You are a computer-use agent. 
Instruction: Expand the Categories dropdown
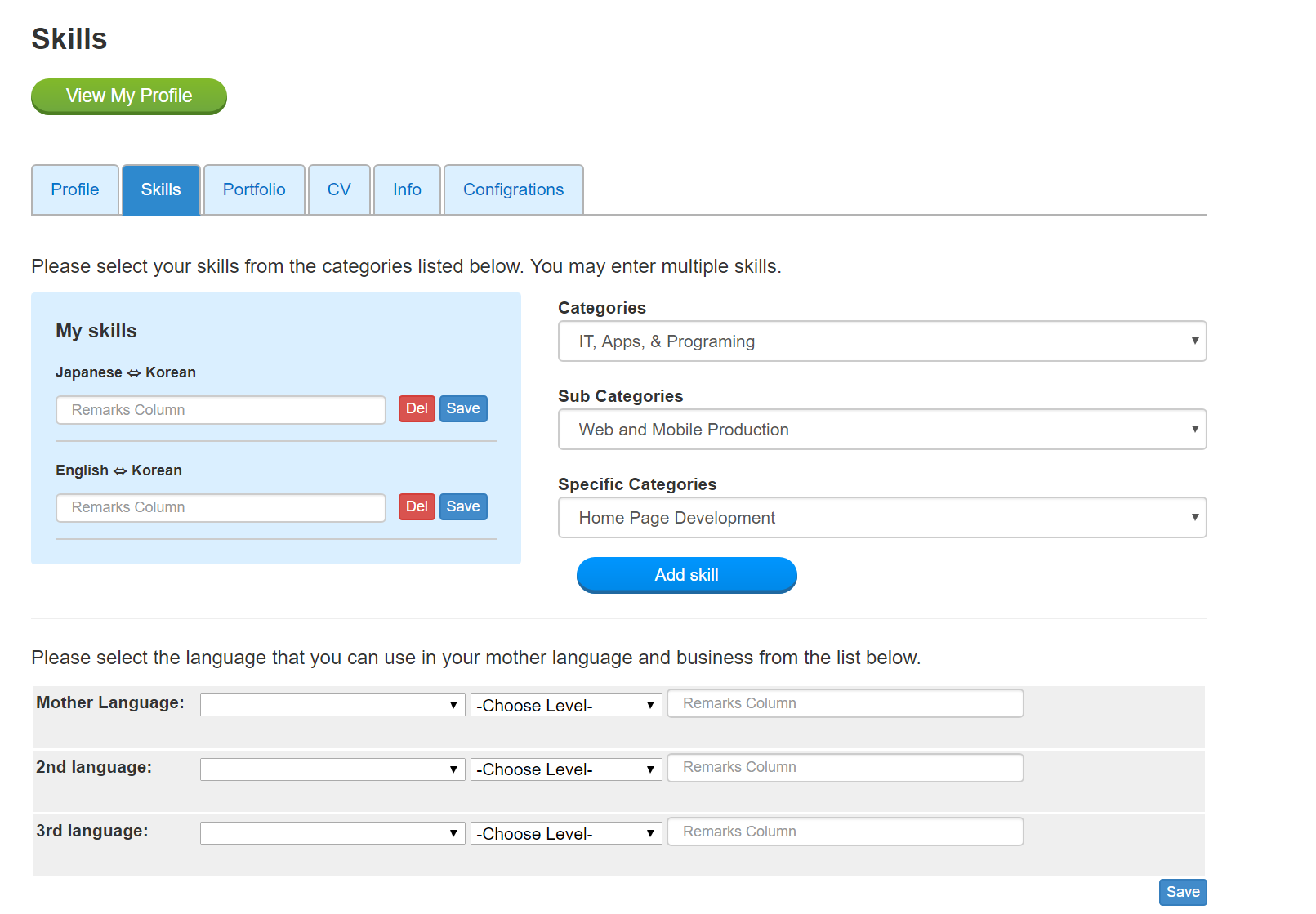pyautogui.click(x=882, y=341)
